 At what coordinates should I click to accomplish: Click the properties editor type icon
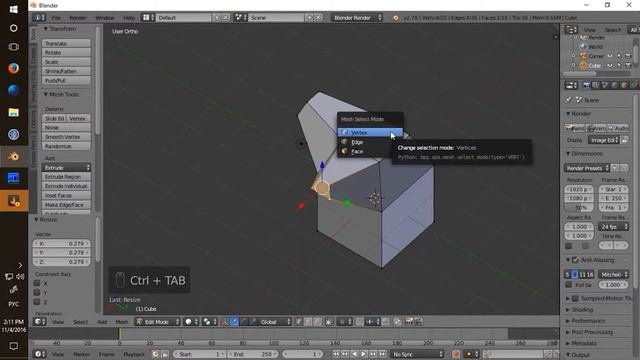(x=571, y=85)
